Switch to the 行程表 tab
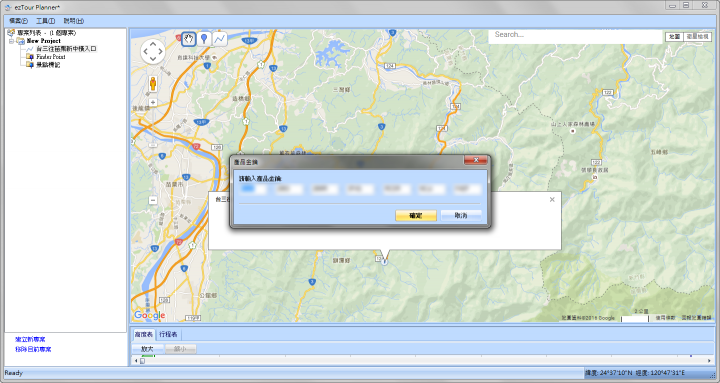The width and height of the screenshot is (720, 383). click(169, 334)
